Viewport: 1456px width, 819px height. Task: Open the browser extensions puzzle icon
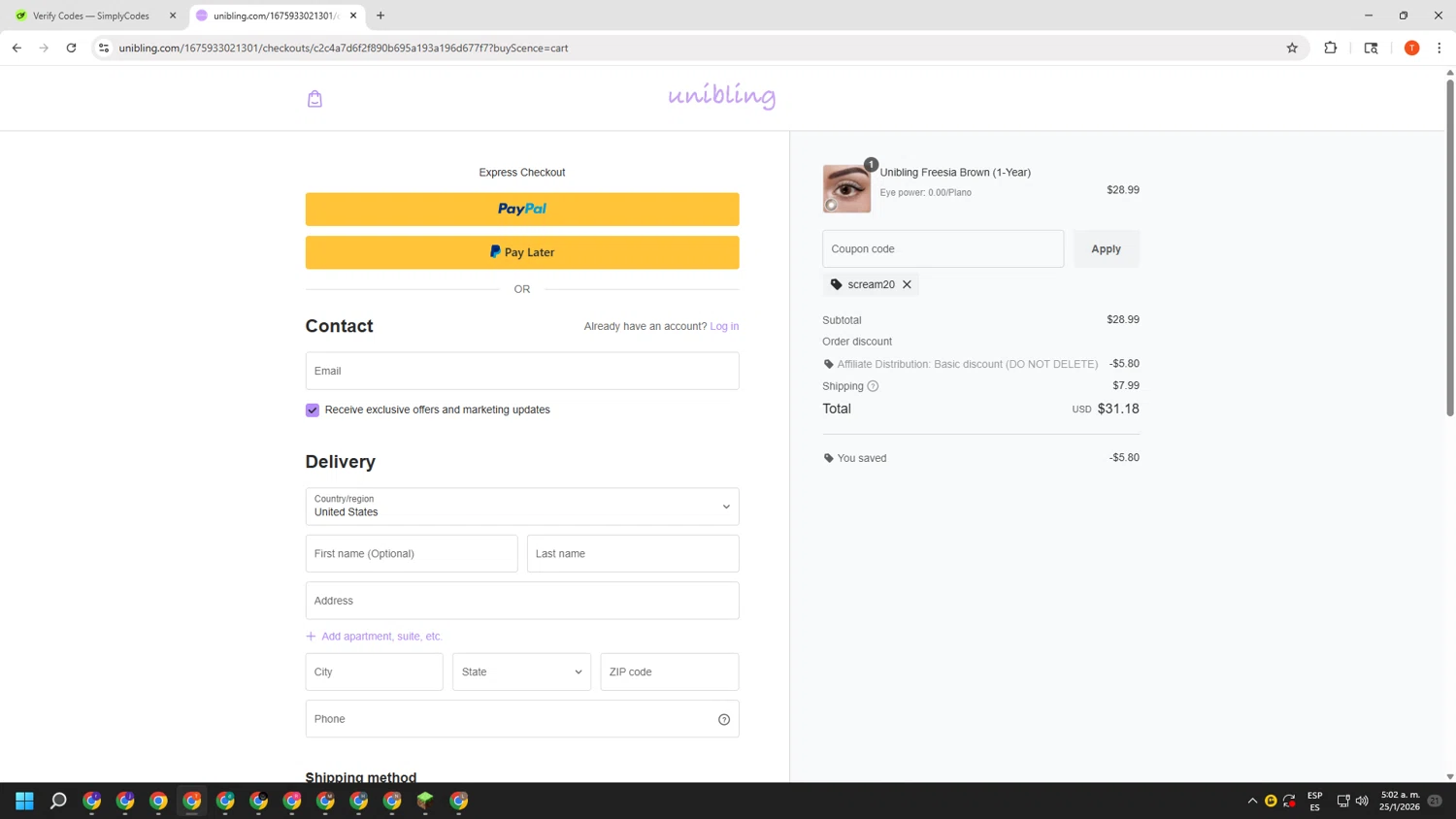coord(1331,48)
